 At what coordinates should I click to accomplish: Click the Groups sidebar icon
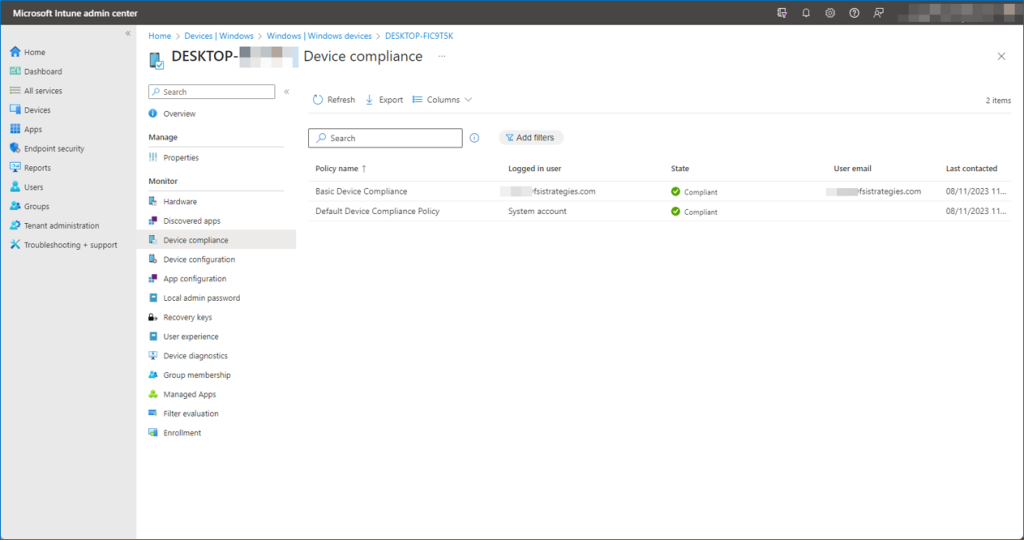tap(15, 206)
